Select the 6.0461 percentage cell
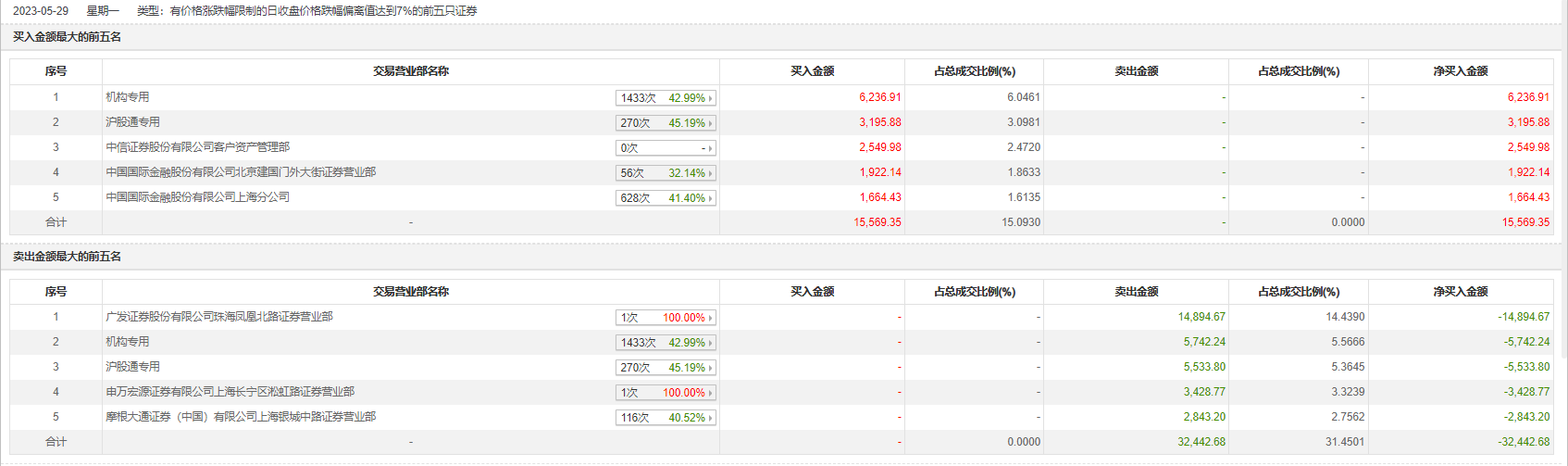 pyautogui.click(x=1024, y=97)
